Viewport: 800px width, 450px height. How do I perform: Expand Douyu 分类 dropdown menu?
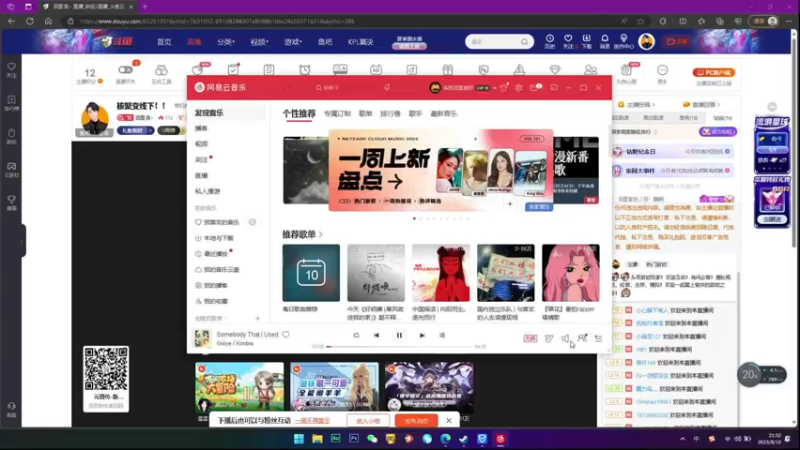pyautogui.click(x=226, y=42)
